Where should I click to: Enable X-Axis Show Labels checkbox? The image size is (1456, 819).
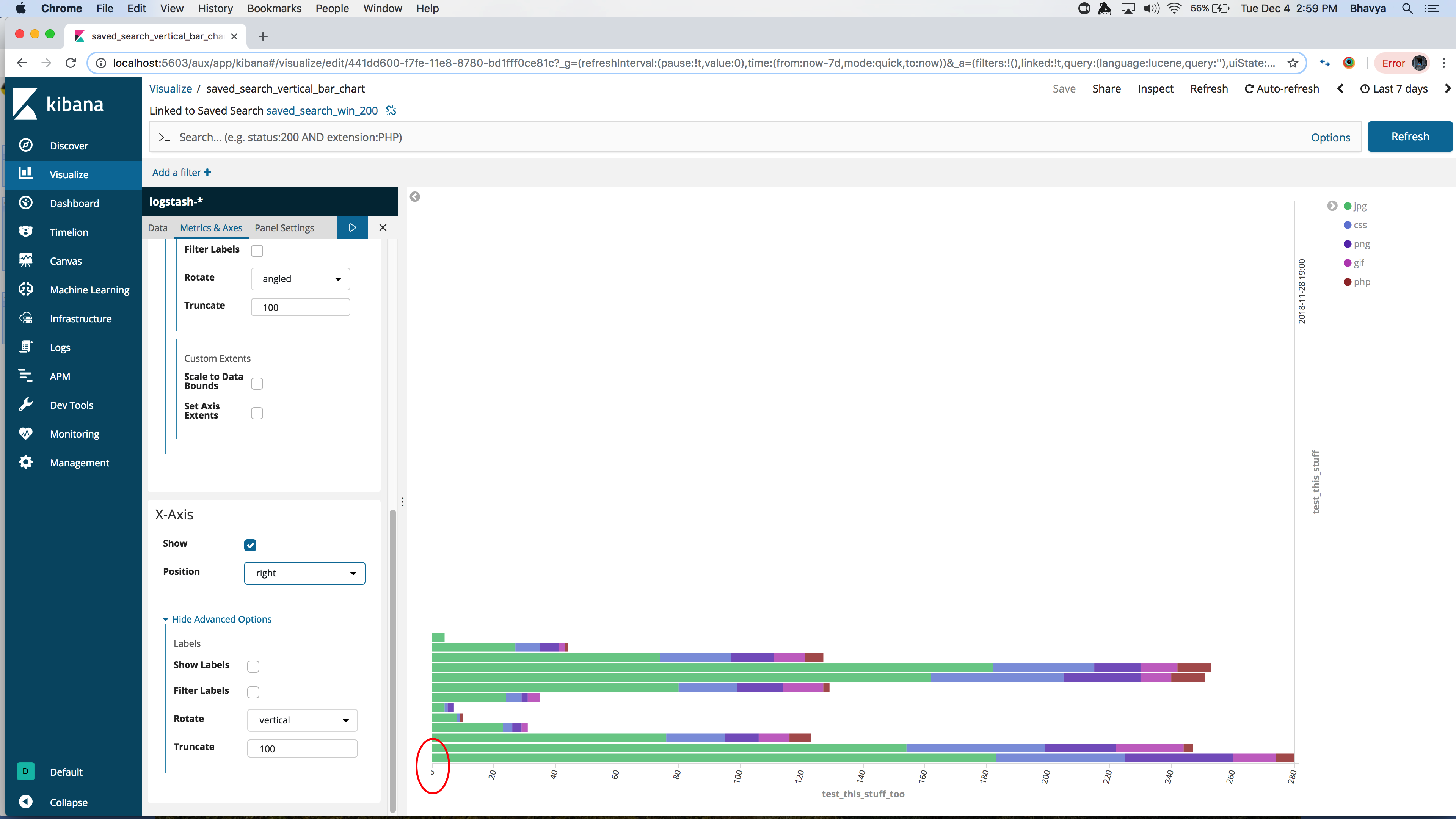pos(253,667)
